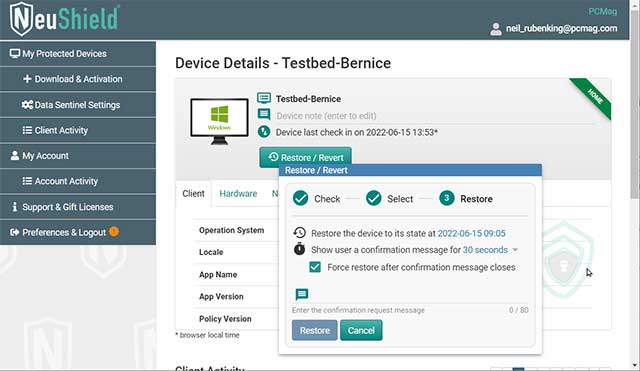Viewport: 640px width, 371px height.
Task: Click the monitor icon beside My Protected Devices
Action: click(15, 53)
